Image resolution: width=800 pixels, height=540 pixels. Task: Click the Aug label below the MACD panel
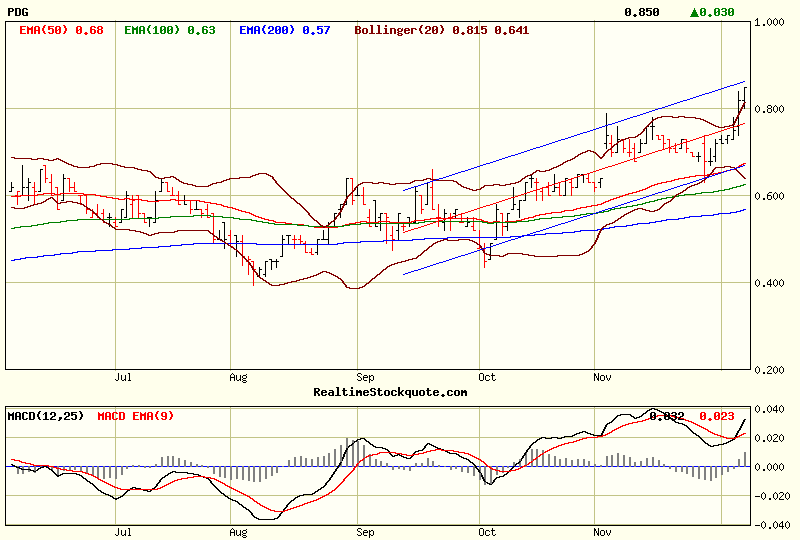click(238, 533)
